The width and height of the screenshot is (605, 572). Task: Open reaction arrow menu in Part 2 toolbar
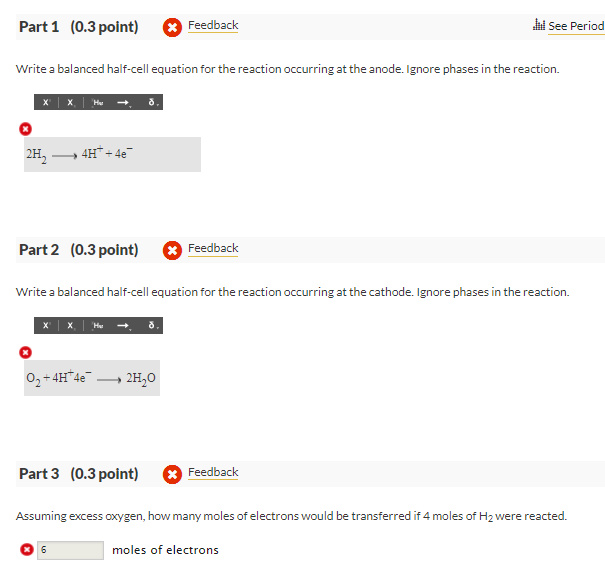(123, 325)
